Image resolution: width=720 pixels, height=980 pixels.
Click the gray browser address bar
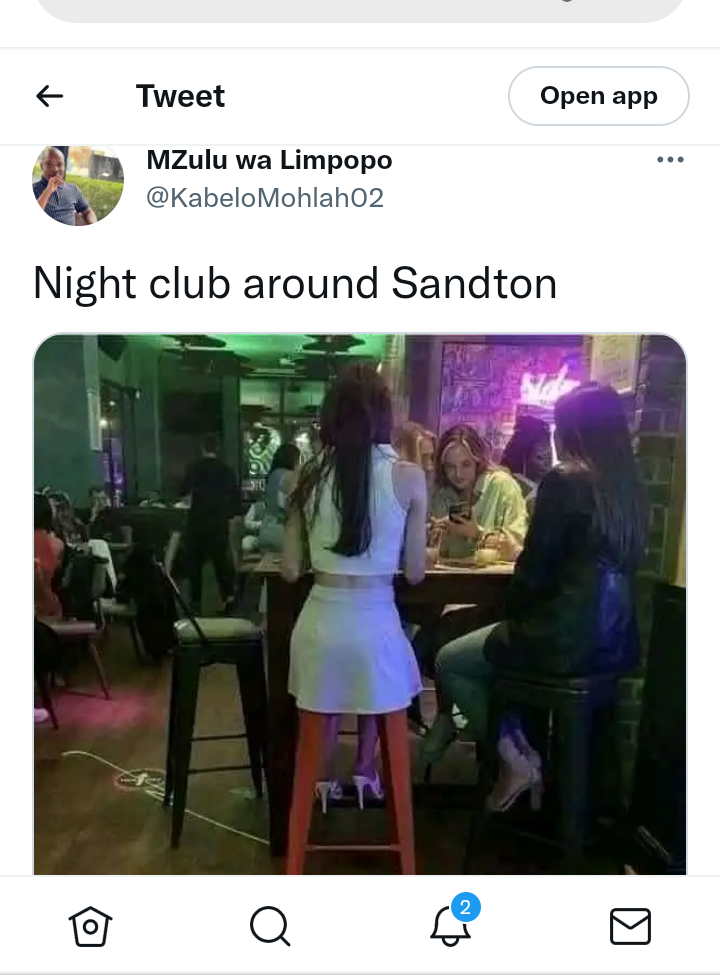[x=360, y=9]
